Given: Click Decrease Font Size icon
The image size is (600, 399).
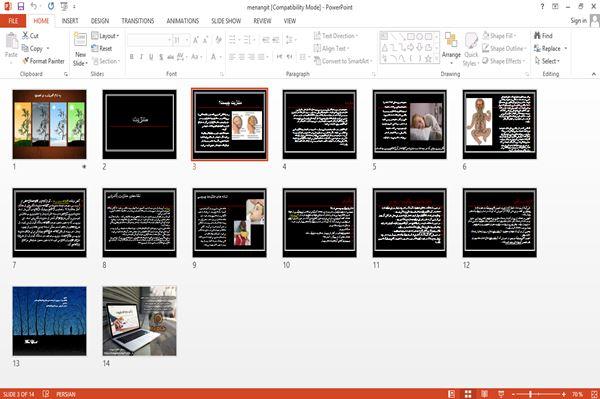Looking at the screenshot, I should pos(205,40).
